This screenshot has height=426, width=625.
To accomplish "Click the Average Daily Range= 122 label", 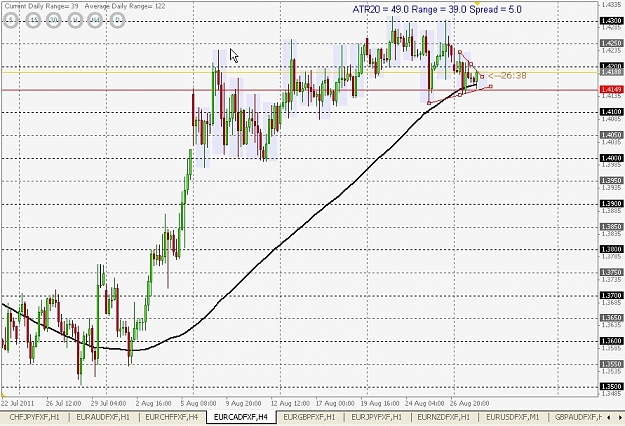I will click(x=126, y=6).
